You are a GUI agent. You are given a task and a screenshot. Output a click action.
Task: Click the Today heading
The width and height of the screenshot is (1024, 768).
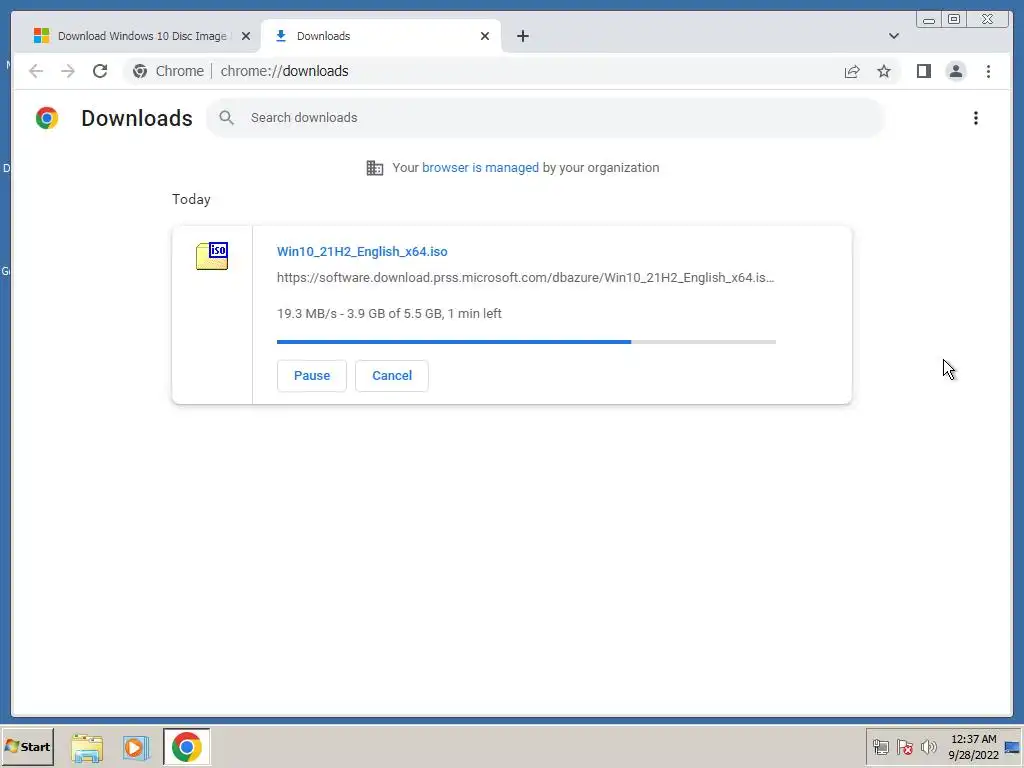(191, 199)
